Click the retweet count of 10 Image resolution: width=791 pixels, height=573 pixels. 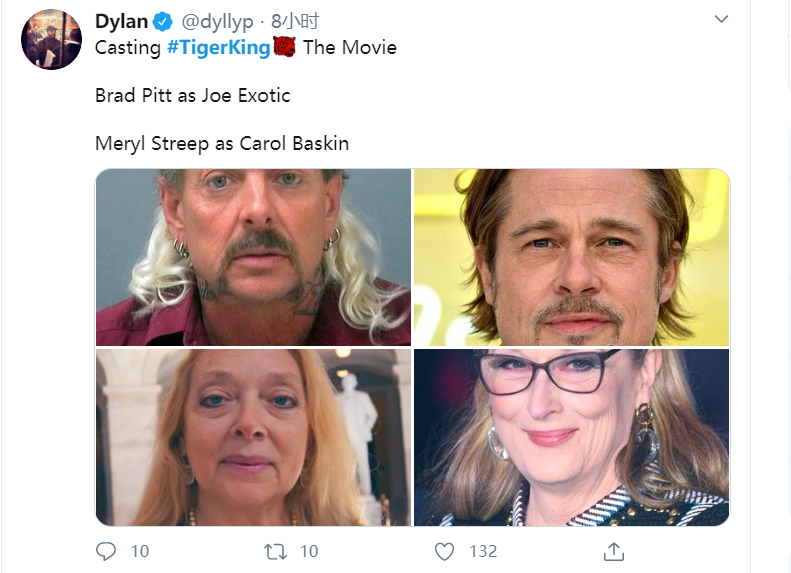tap(309, 551)
